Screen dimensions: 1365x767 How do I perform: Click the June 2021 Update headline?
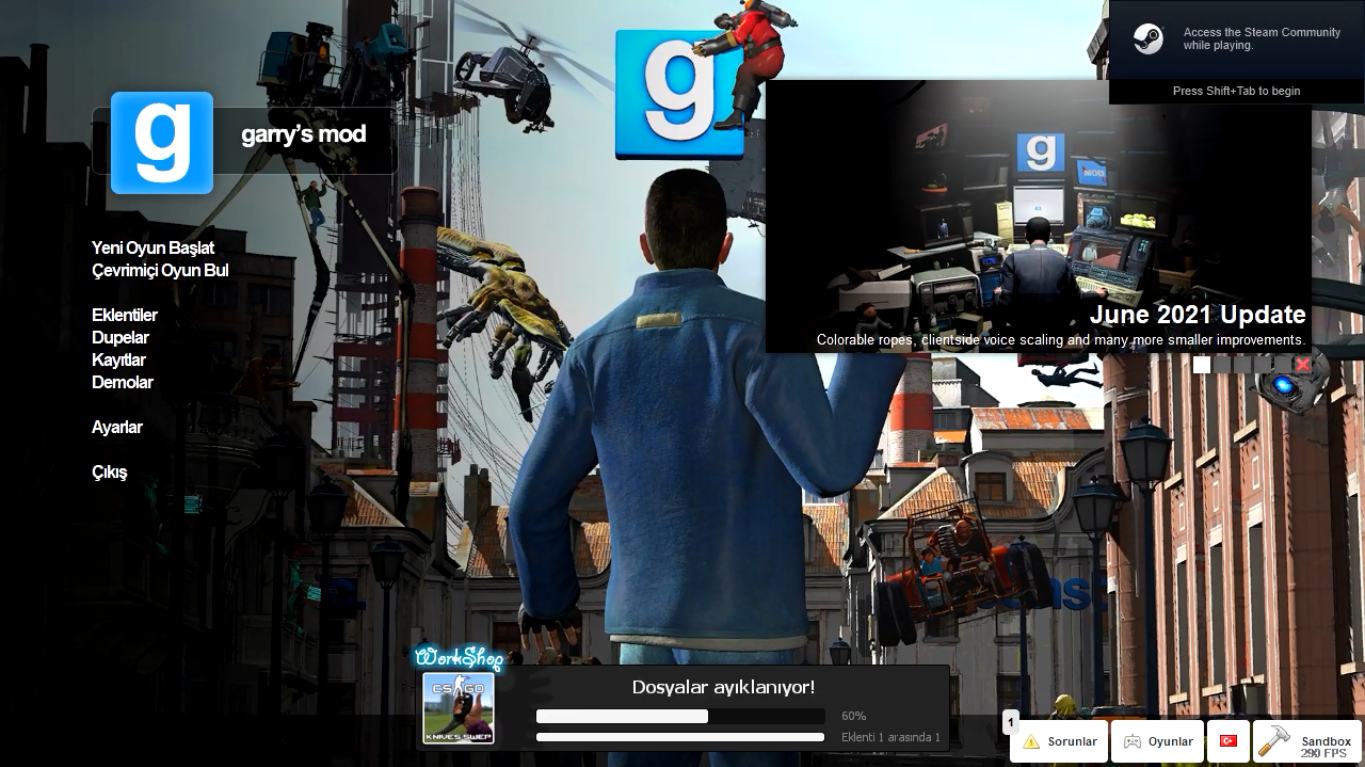1198,315
